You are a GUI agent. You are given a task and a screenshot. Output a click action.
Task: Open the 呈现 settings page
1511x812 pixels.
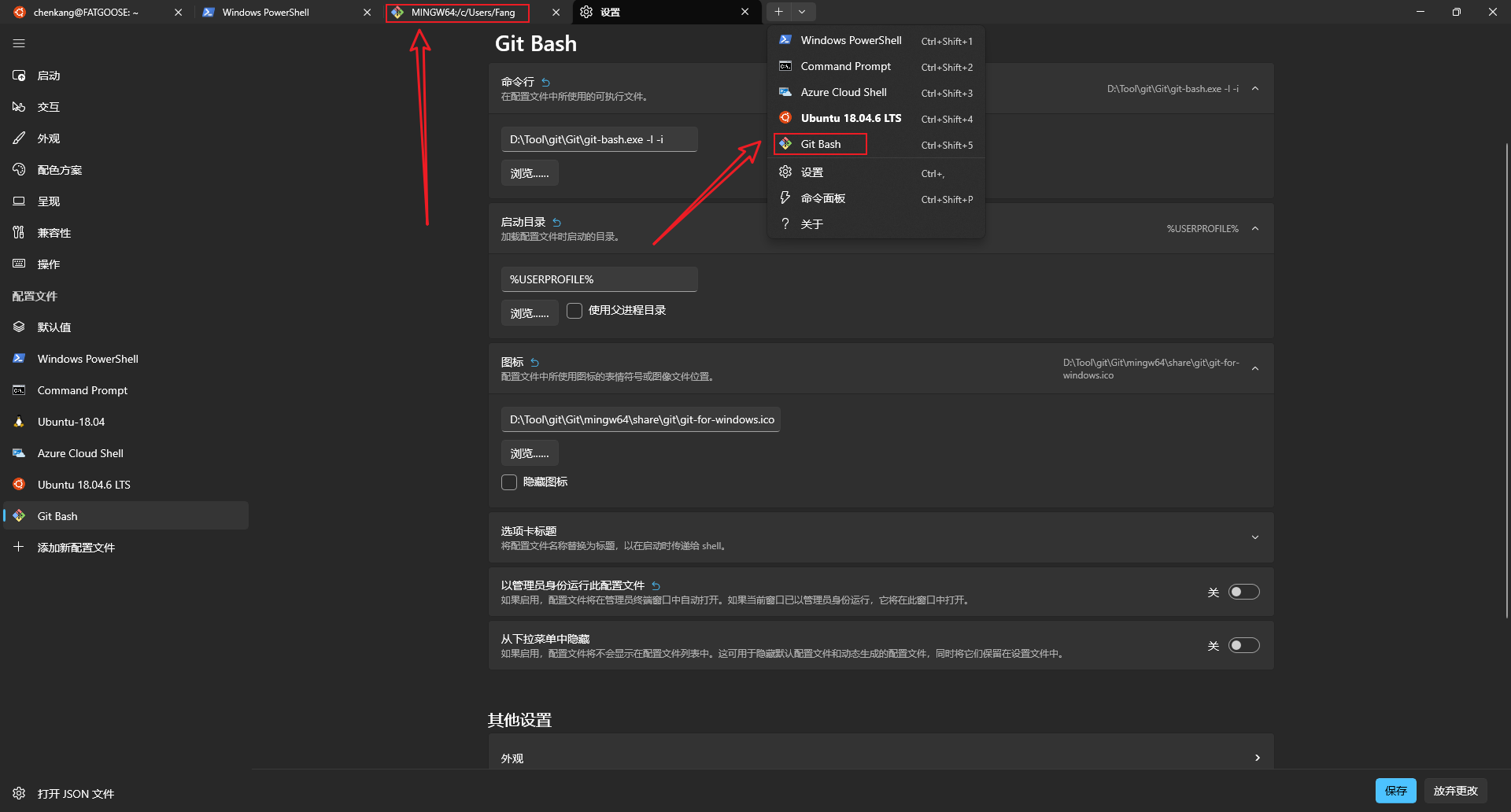point(126,201)
